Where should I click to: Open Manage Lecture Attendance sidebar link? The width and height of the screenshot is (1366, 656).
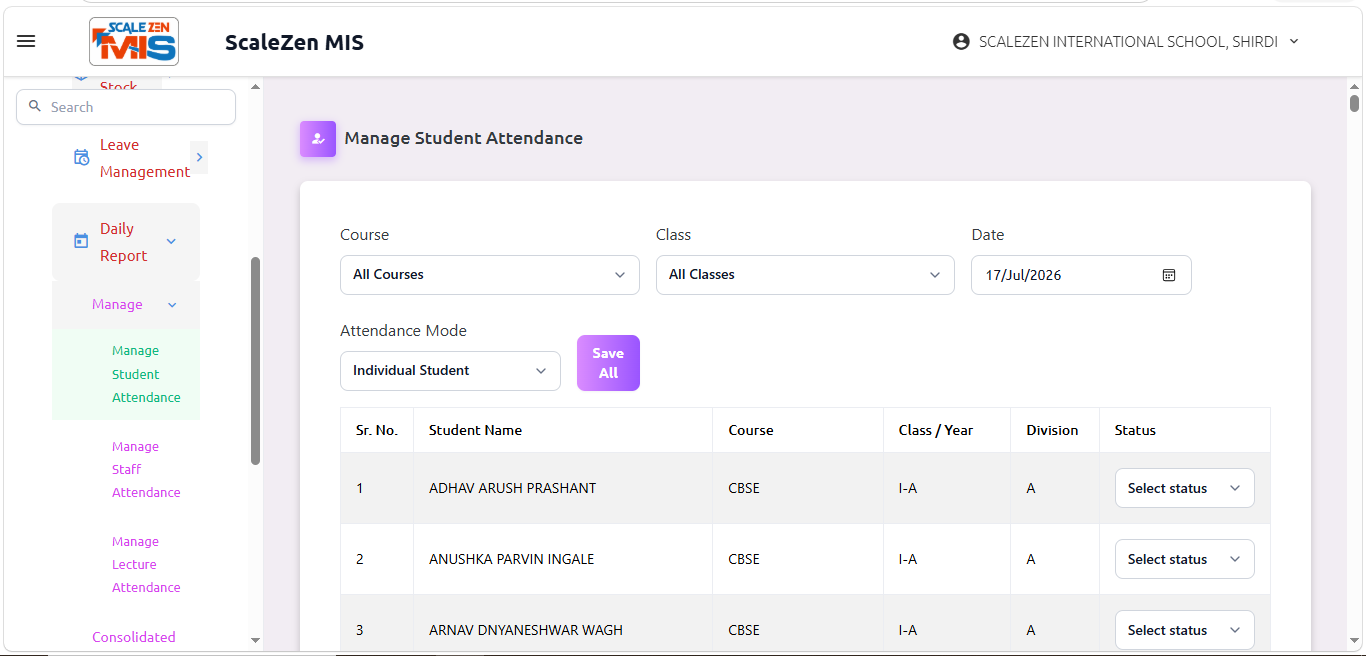point(146,564)
